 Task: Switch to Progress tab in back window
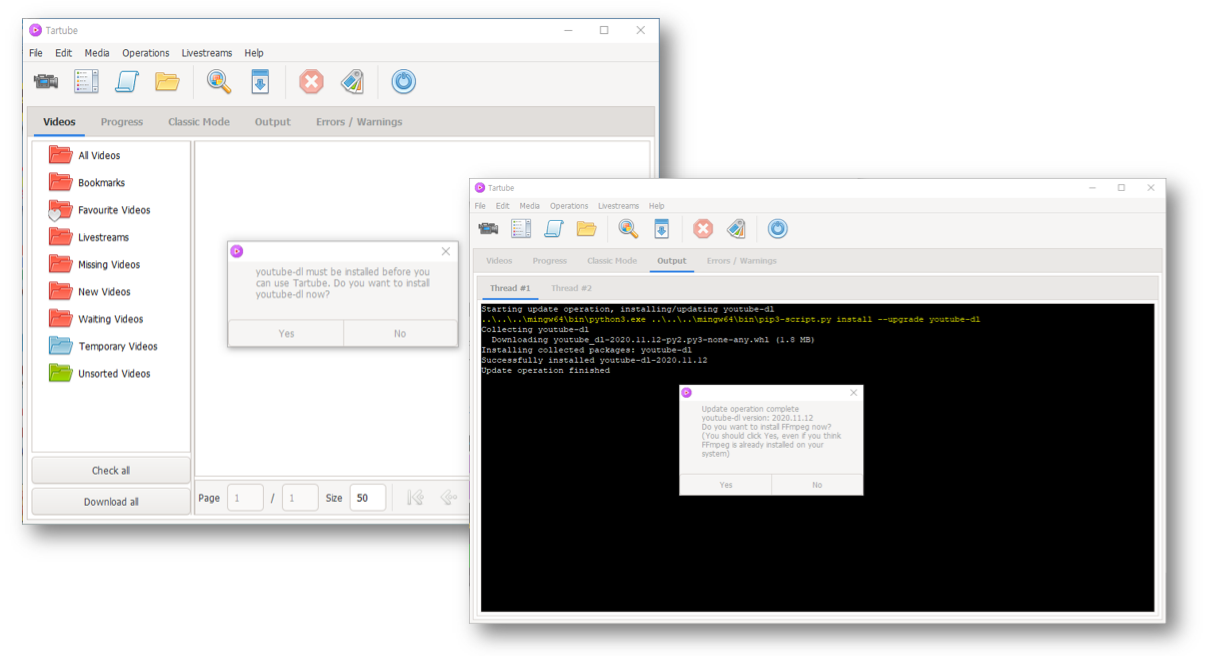pyautogui.click(x=122, y=122)
